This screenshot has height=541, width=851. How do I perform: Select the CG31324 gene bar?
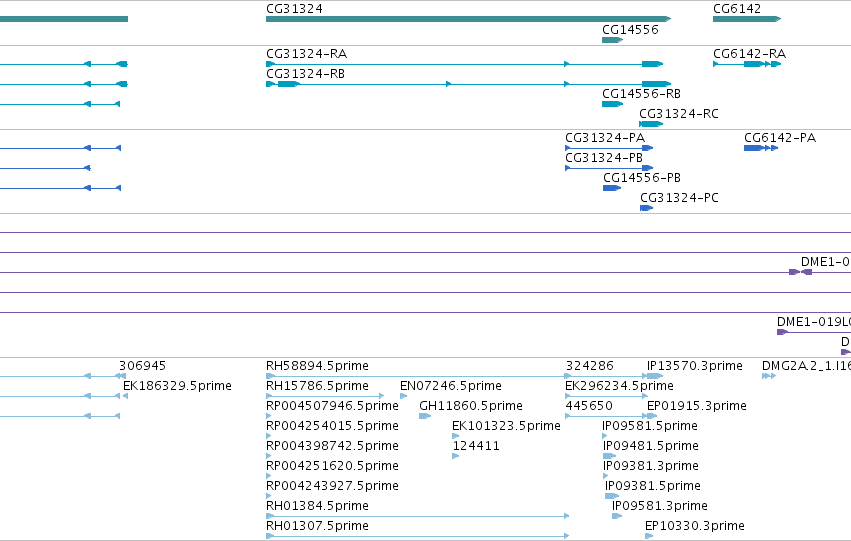[468, 19]
